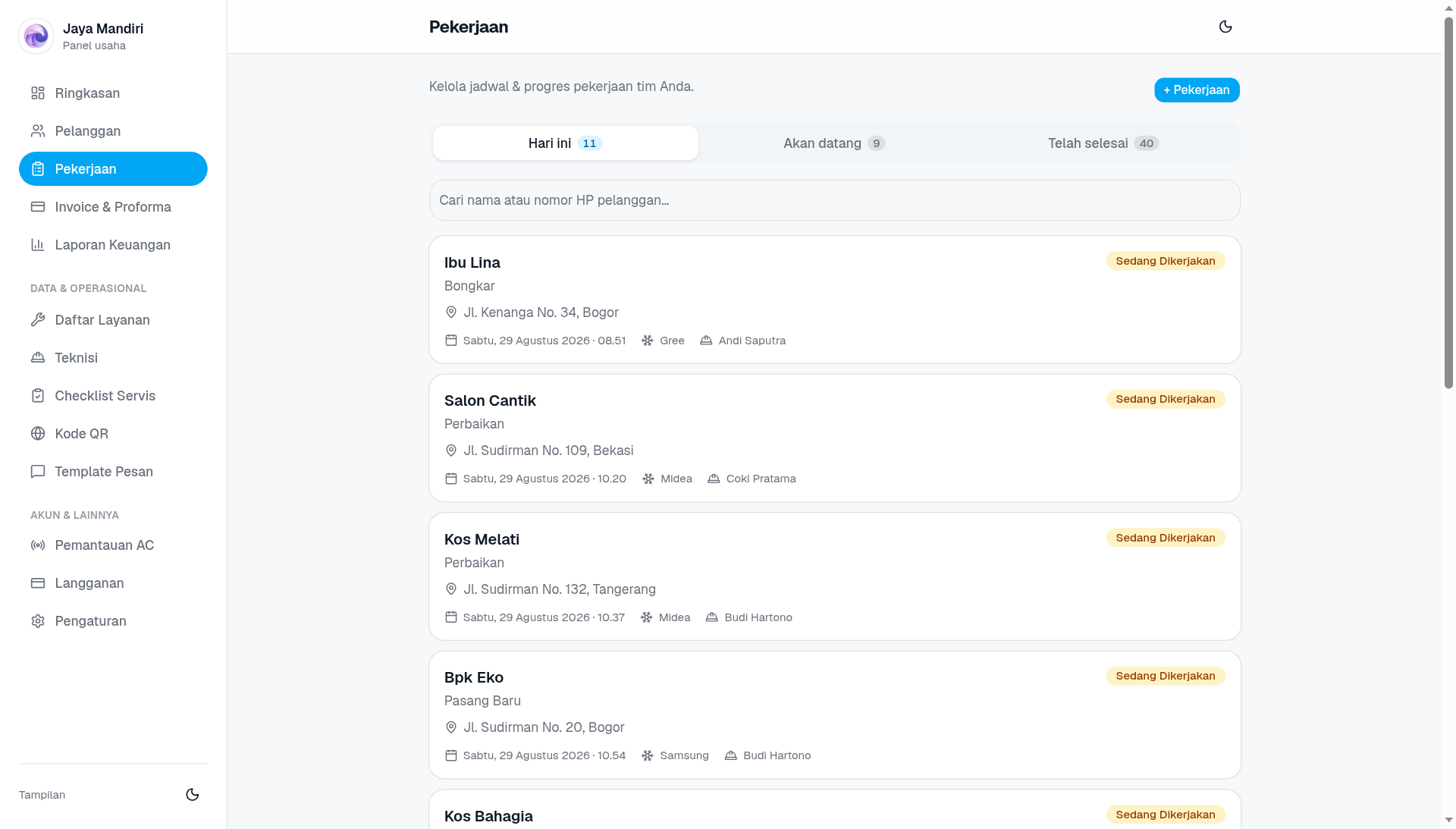Click the + Pekerjaan button
Image resolution: width=1456 pixels, height=829 pixels.
point(1197,90)
